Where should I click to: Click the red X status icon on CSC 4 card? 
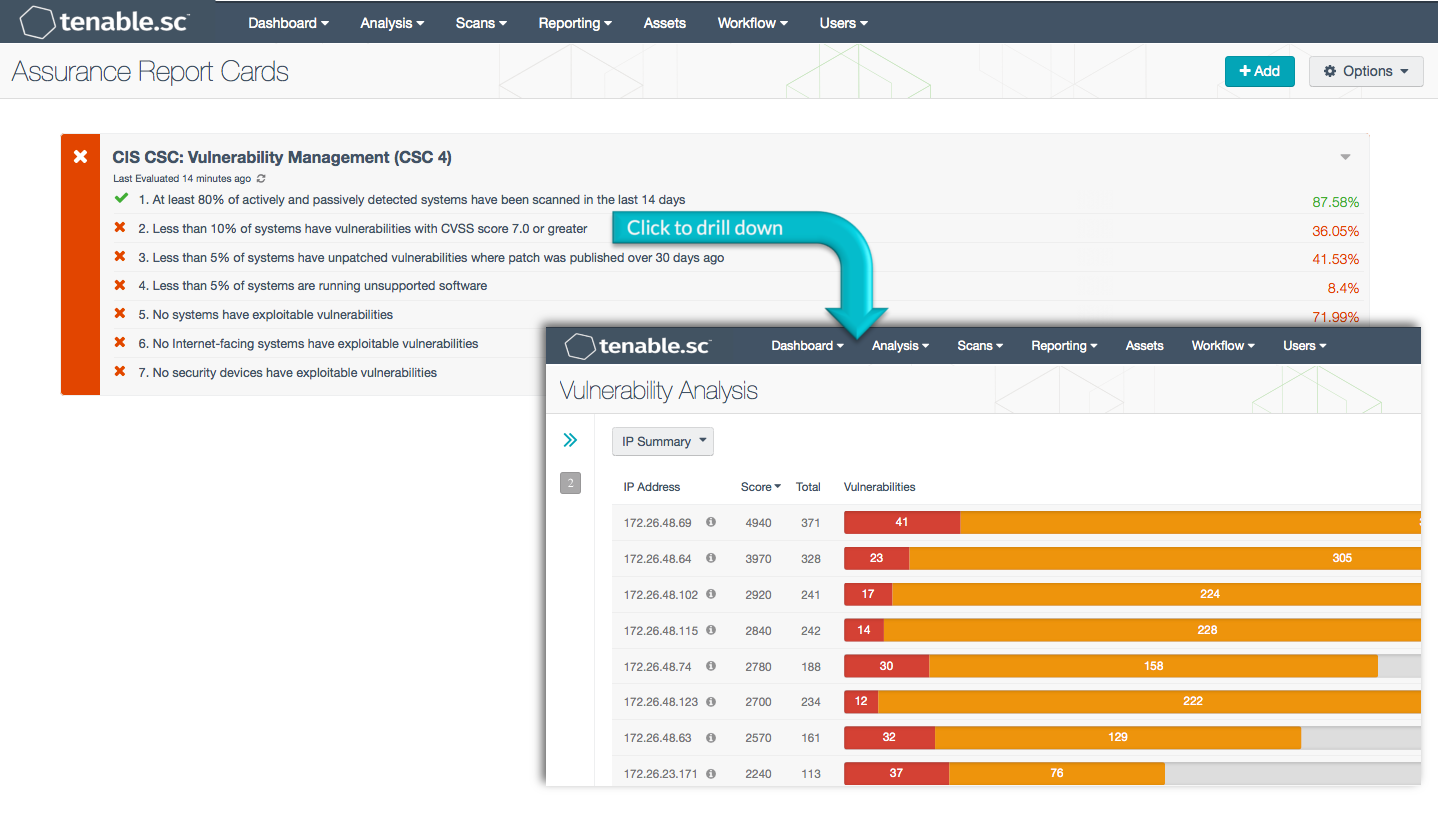click(81, 157)
